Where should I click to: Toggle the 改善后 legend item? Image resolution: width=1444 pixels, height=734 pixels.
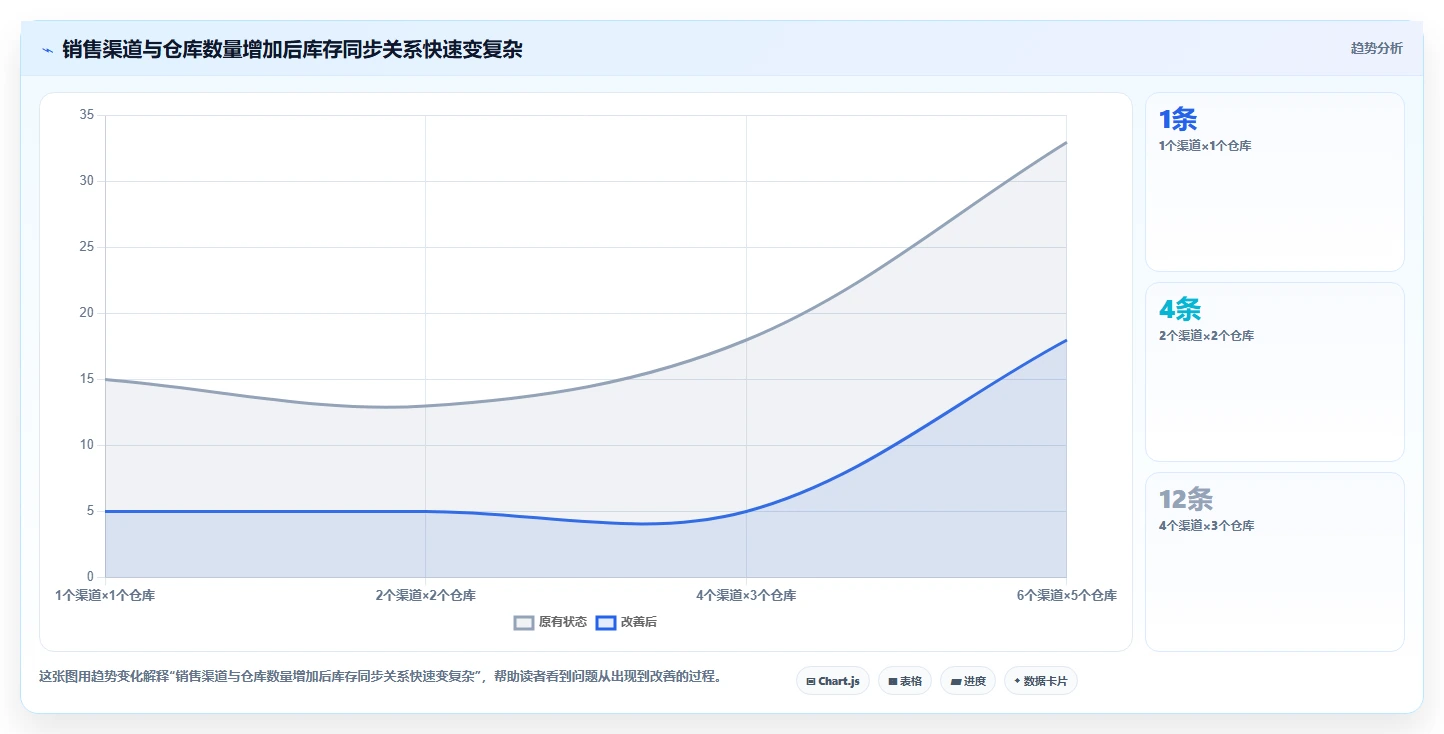point(627,622)
